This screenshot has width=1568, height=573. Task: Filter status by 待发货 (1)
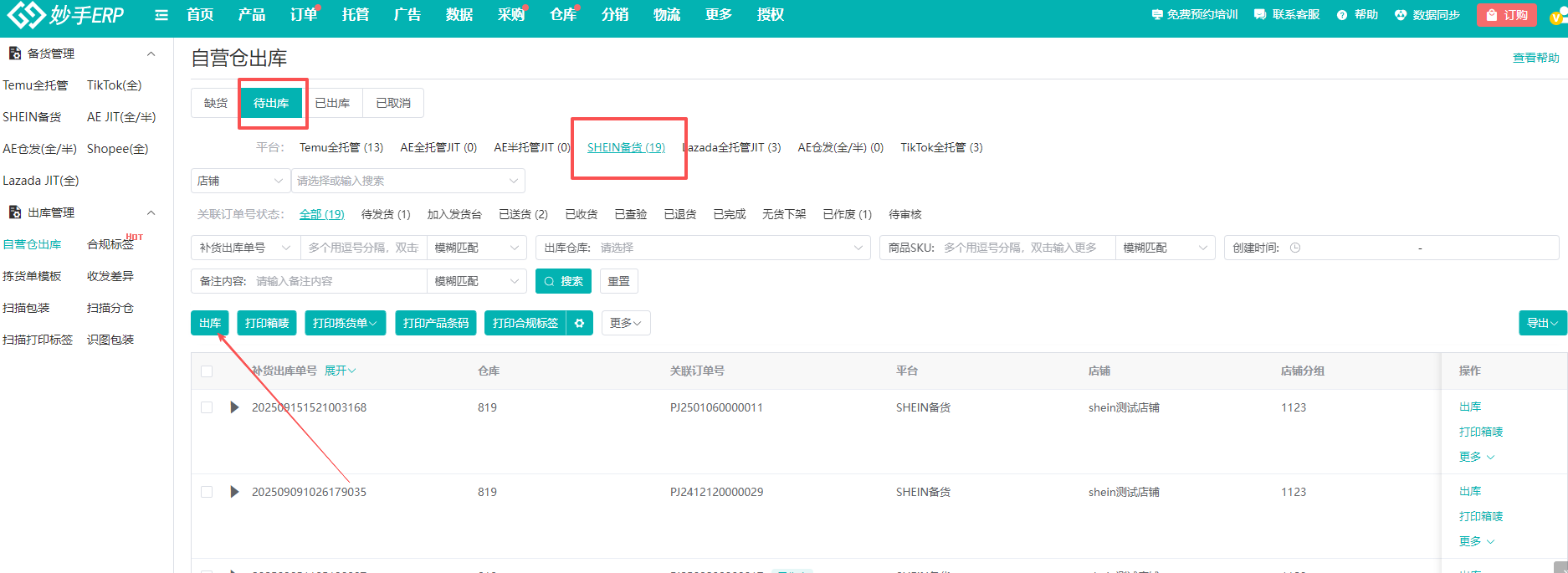tap(386, 214)
